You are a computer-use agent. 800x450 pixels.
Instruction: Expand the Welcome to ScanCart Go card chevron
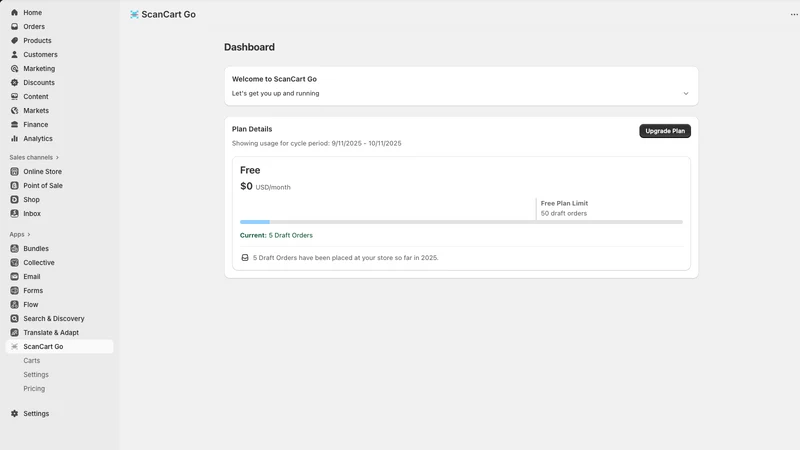[686, 93]
